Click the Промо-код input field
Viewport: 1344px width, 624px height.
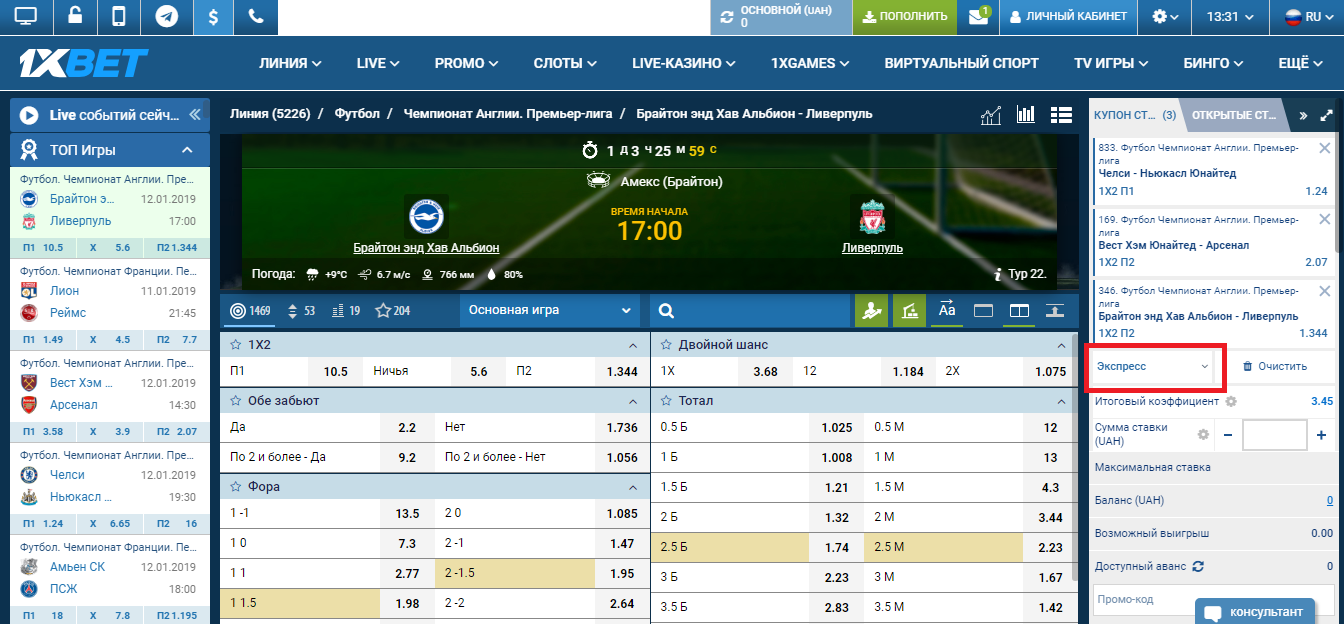pos(1214,600)
